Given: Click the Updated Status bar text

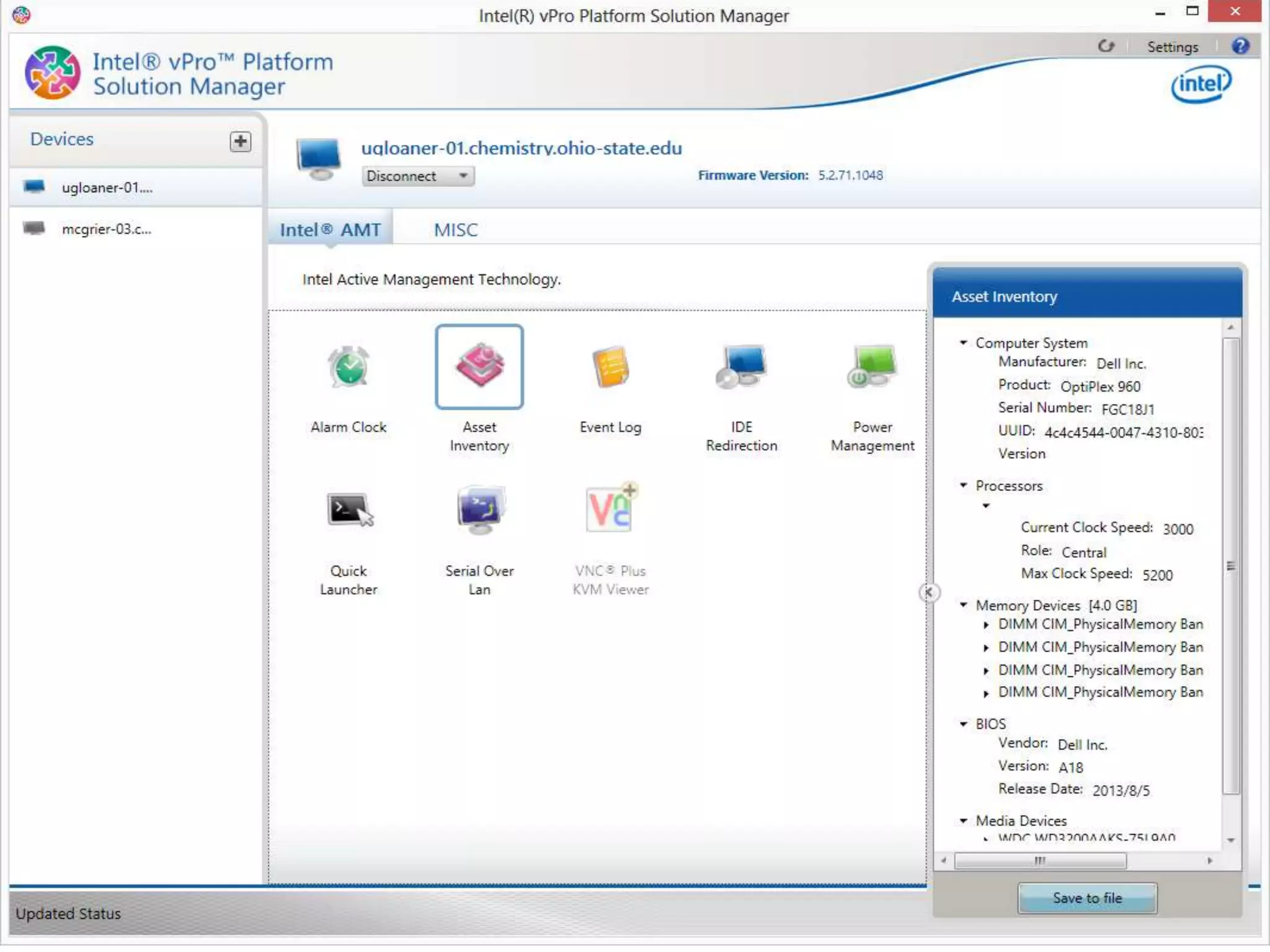Looking at the screenshot, I should 68,914.
